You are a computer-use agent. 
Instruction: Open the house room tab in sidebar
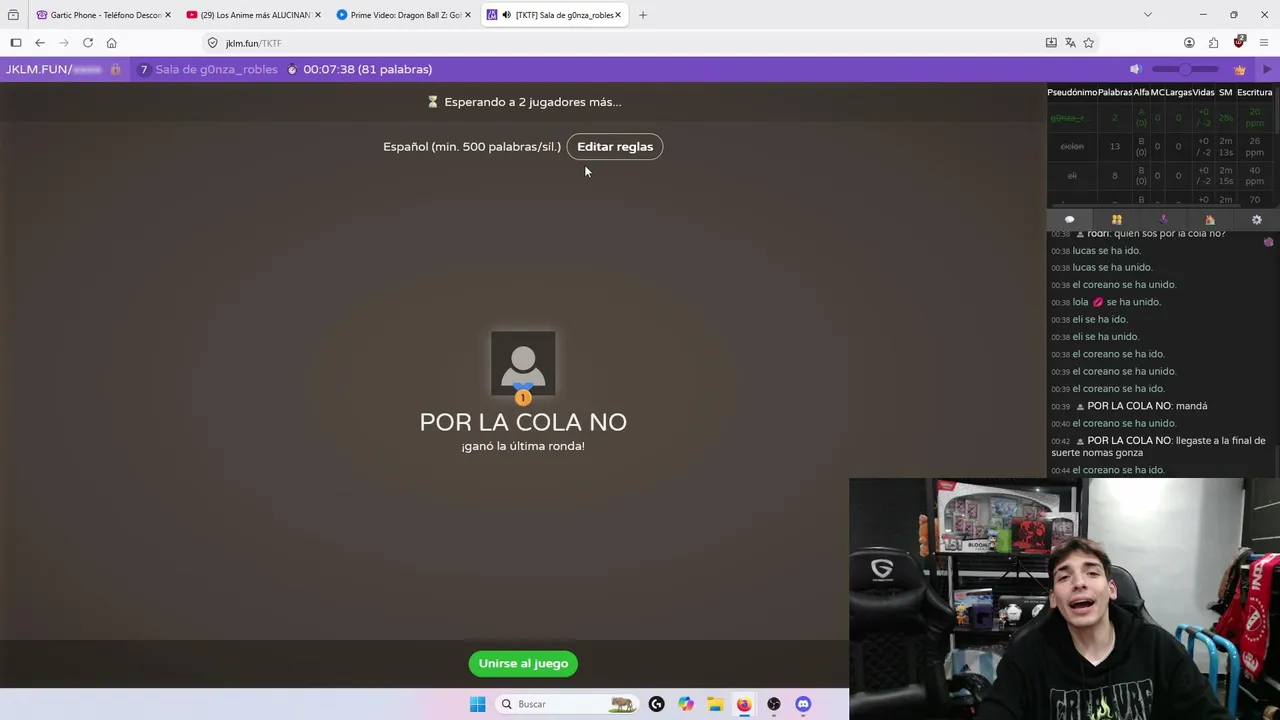1210,220
